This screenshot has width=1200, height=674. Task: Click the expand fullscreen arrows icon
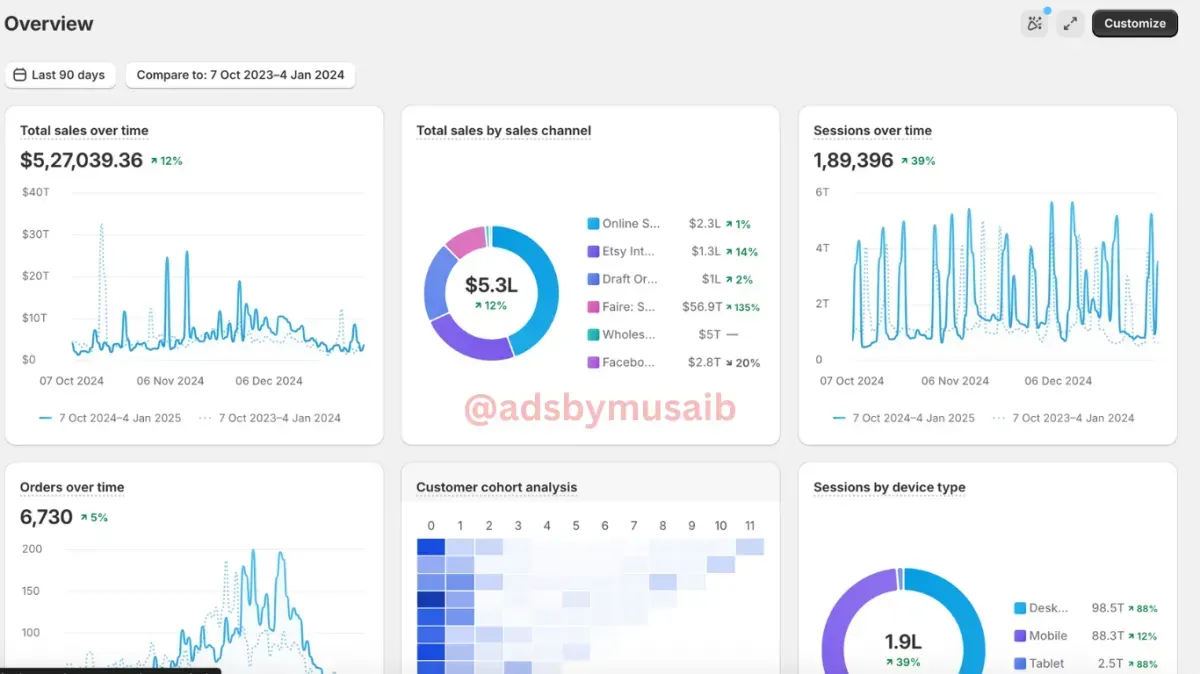1070,24
